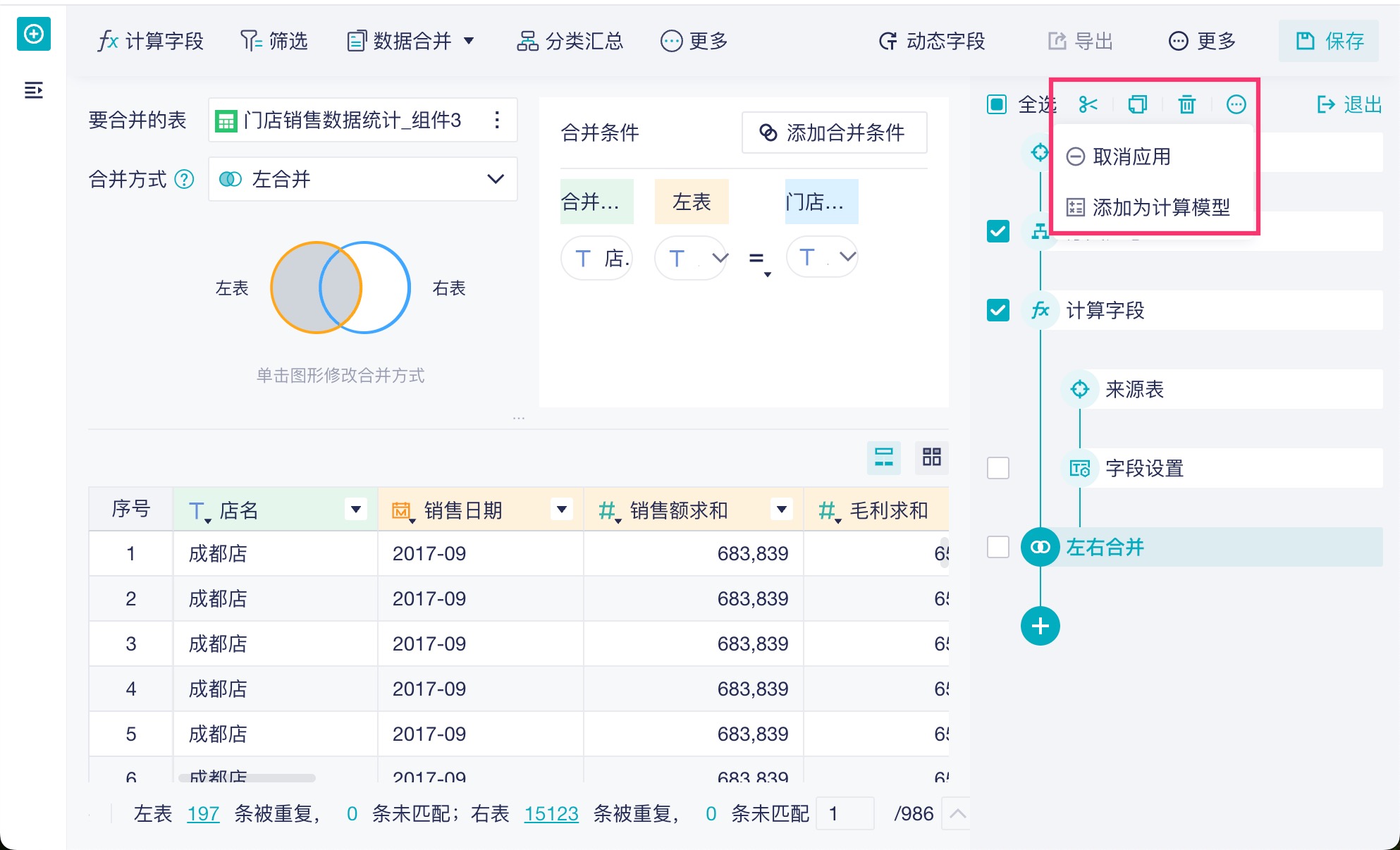
Task: Click the 左右合并 step node icon
Action: [x=1040, y=547]
